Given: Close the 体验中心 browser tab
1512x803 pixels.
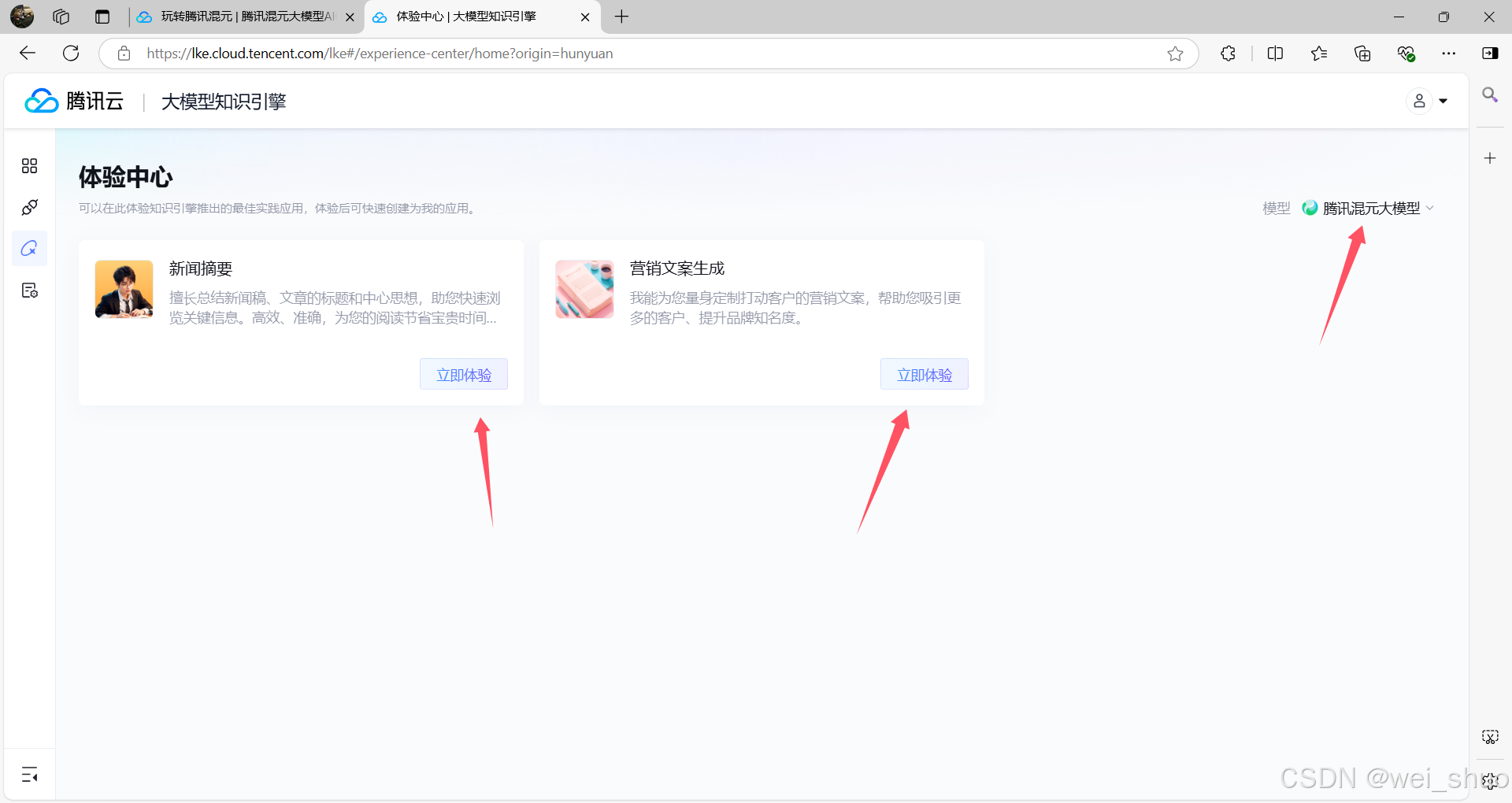Looking at the screenshot, I should [585, 17].
